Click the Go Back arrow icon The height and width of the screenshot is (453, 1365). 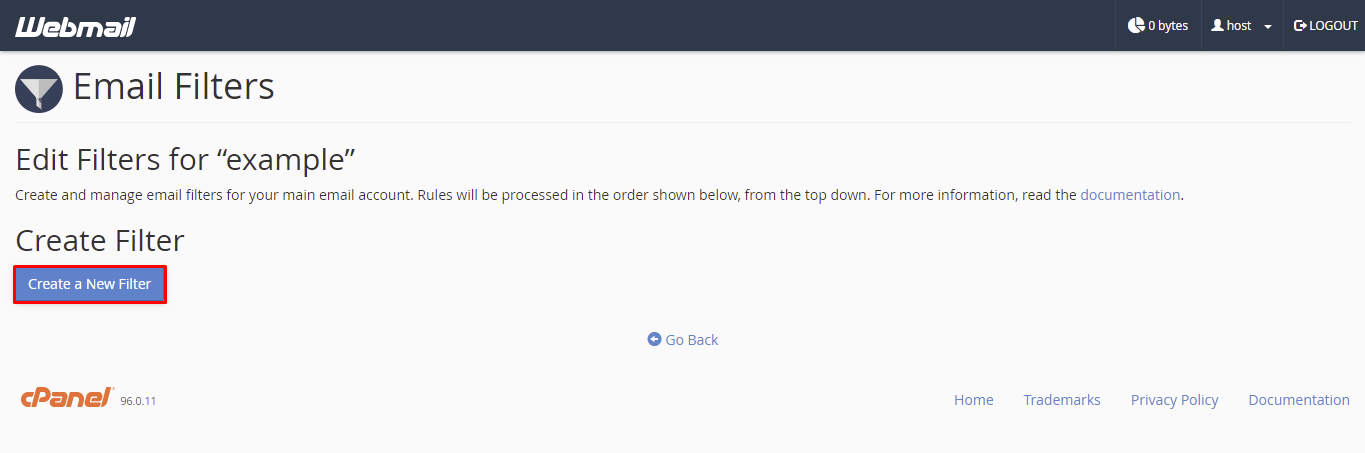[x=654, y=340]
